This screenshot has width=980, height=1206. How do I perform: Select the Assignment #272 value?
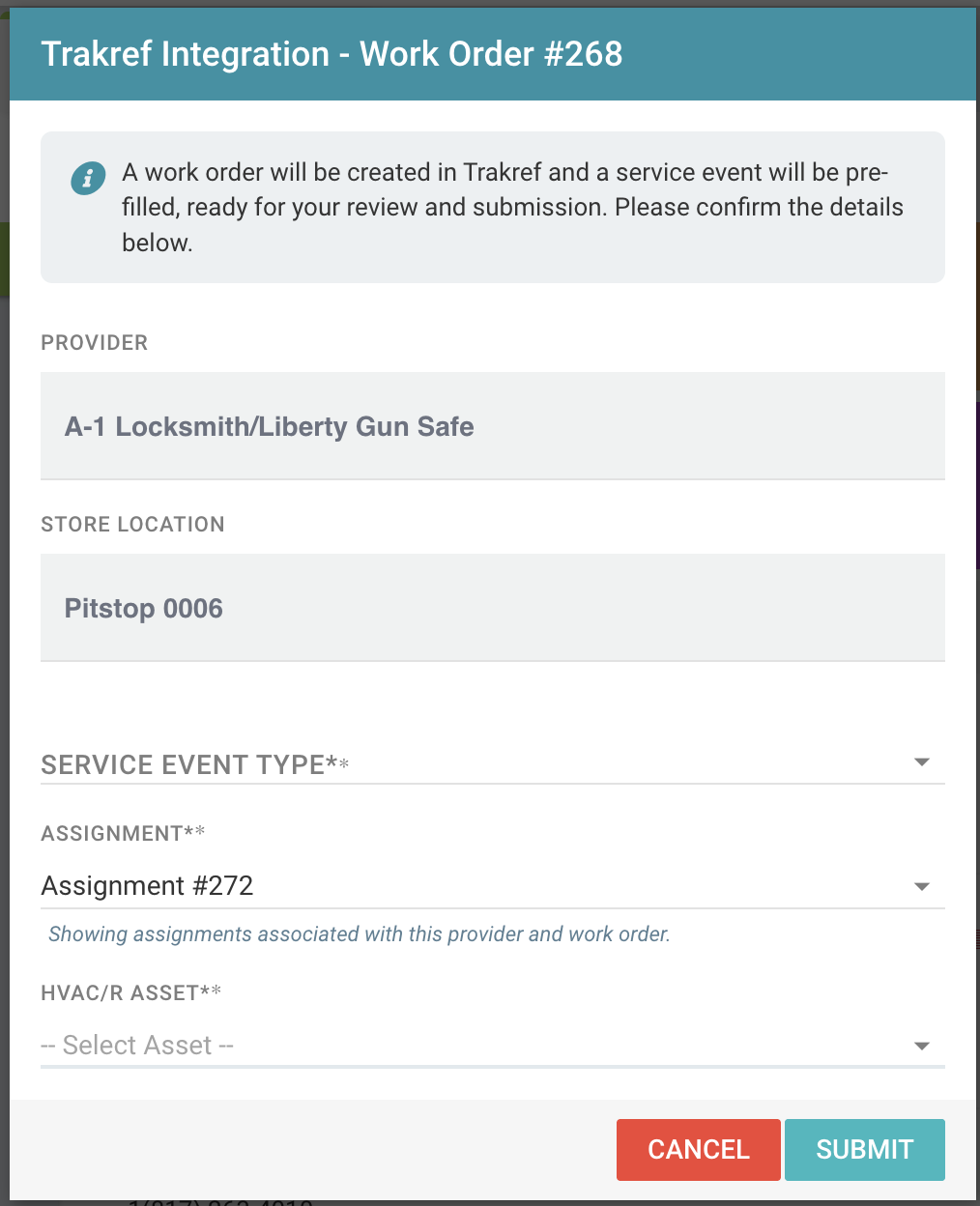(147, 886)
